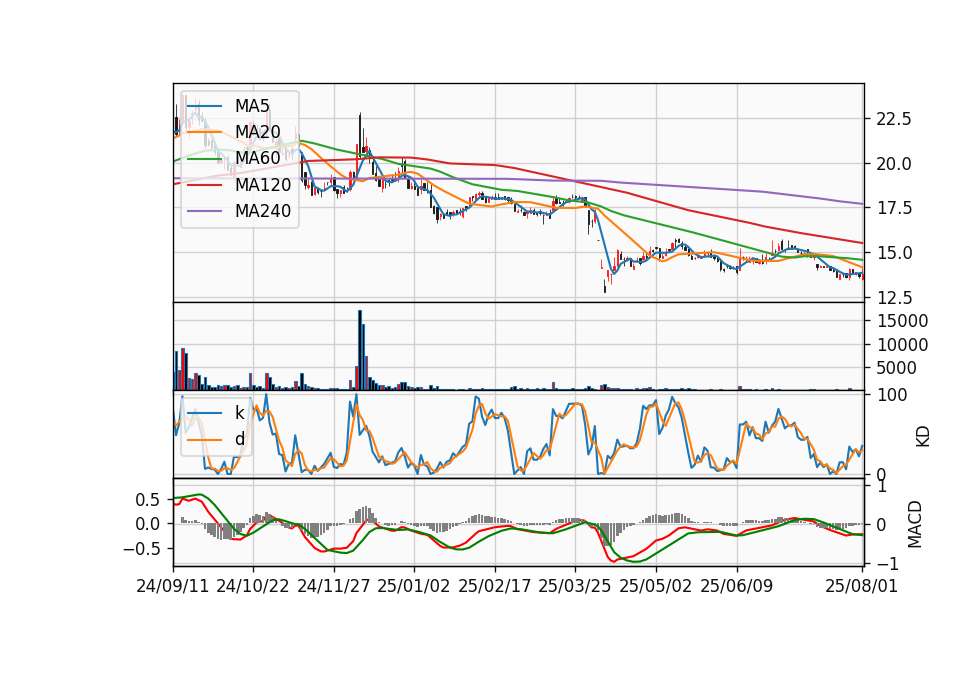
Task: Click the 5000 volume axis label
Action: (x=897, y=368)
